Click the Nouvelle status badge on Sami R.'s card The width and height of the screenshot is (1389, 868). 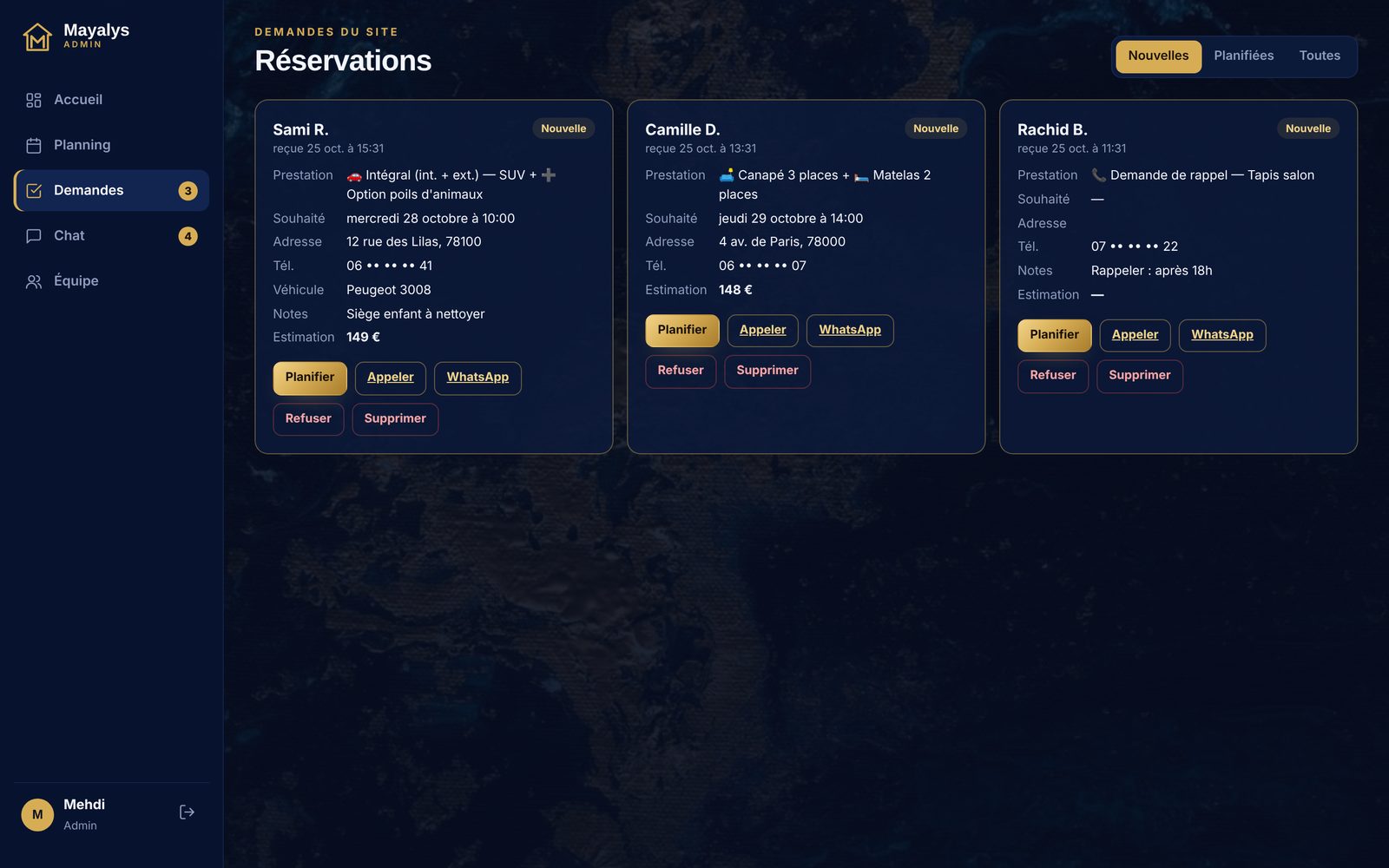pos(563,128)
